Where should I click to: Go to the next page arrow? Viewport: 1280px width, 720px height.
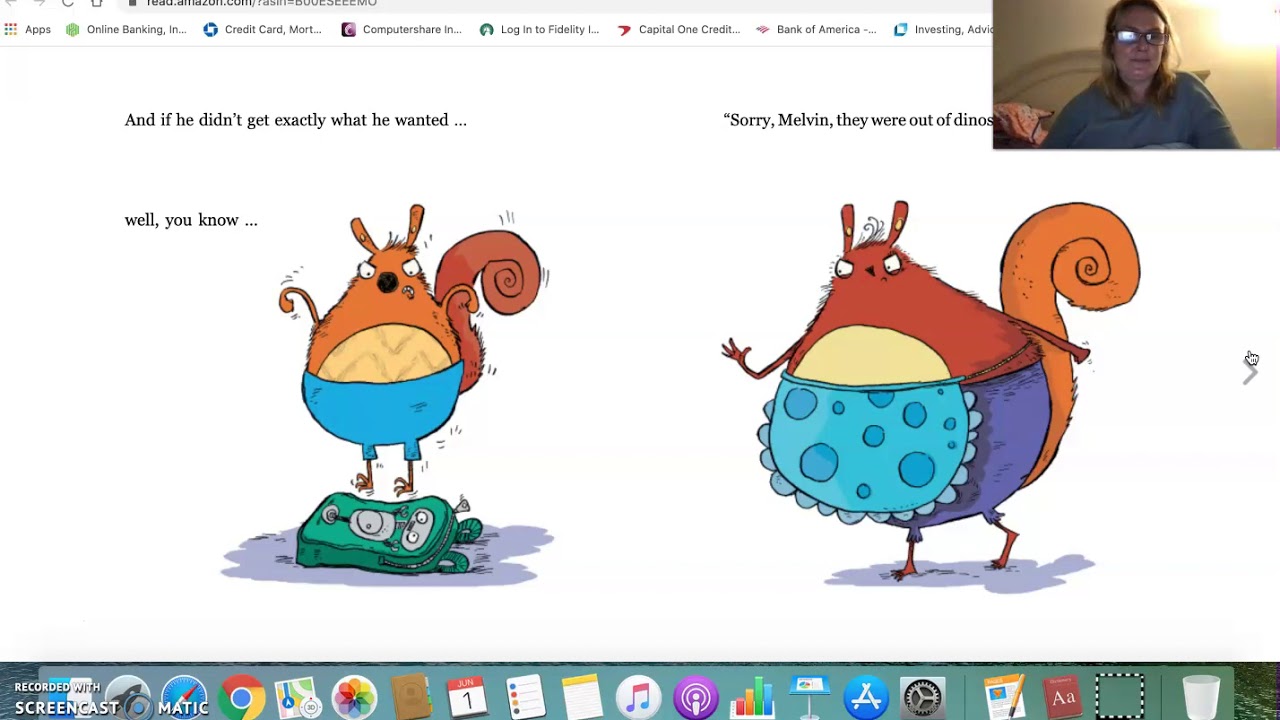click(1249, 372)
